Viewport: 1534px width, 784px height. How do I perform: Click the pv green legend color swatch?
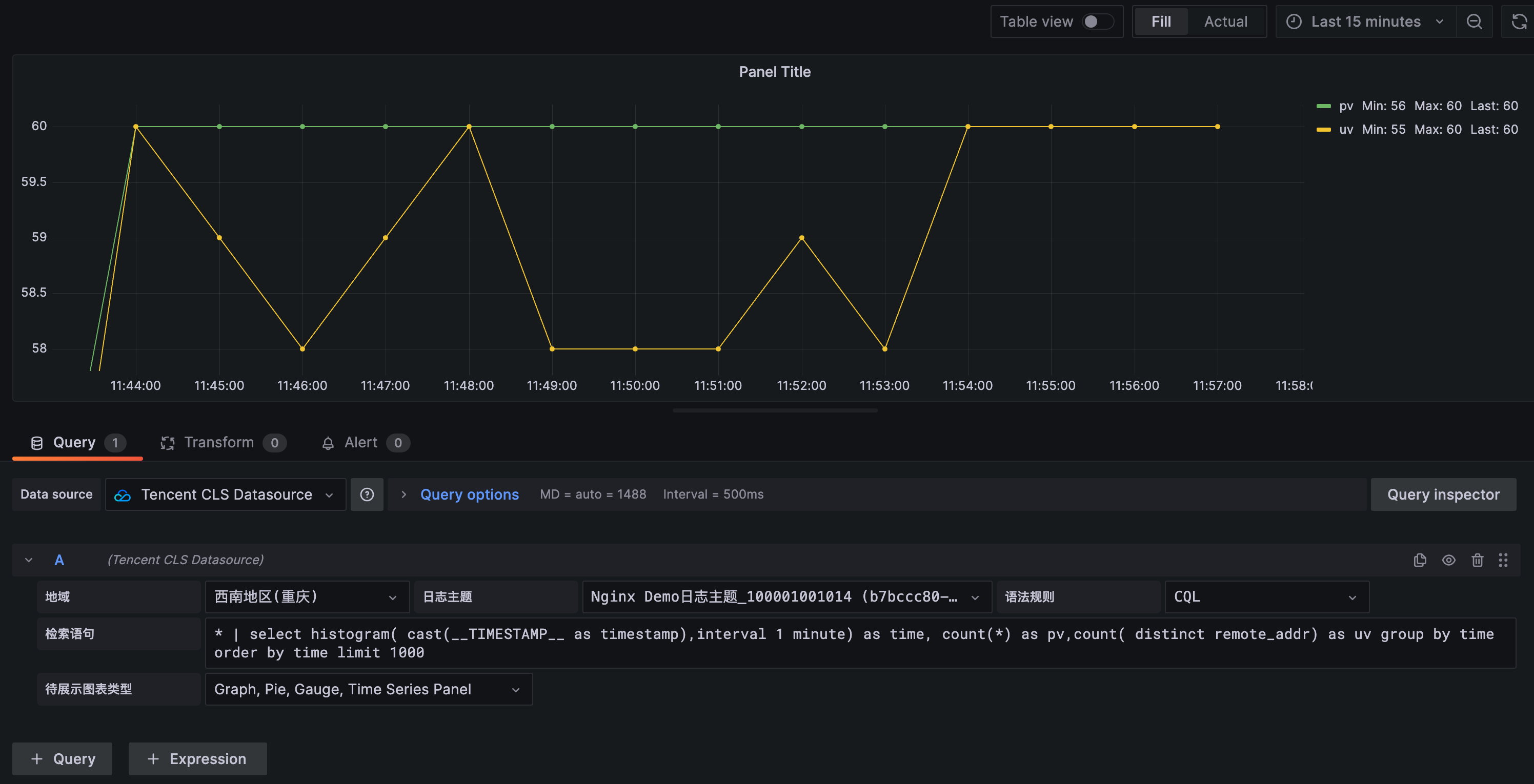[1323, 106]
